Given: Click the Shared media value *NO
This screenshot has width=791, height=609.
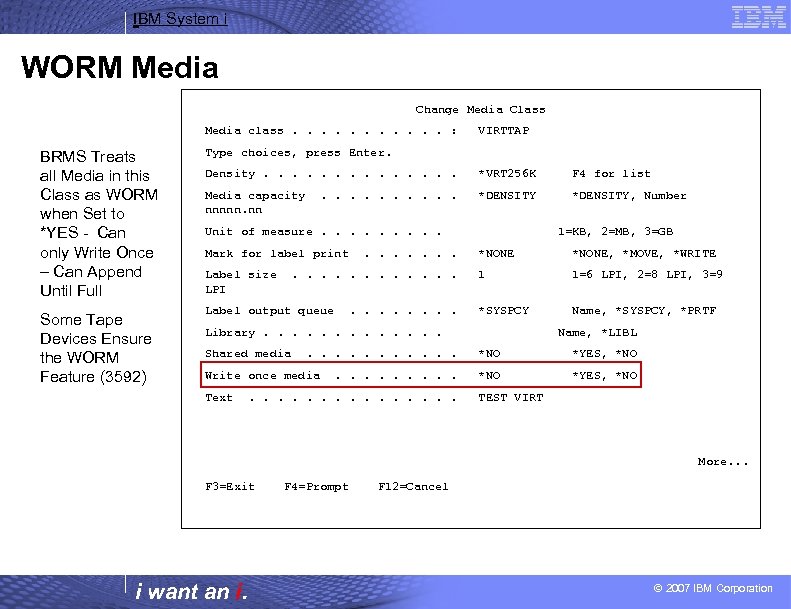Looking at the screenshot, I should tap(489, 354).
